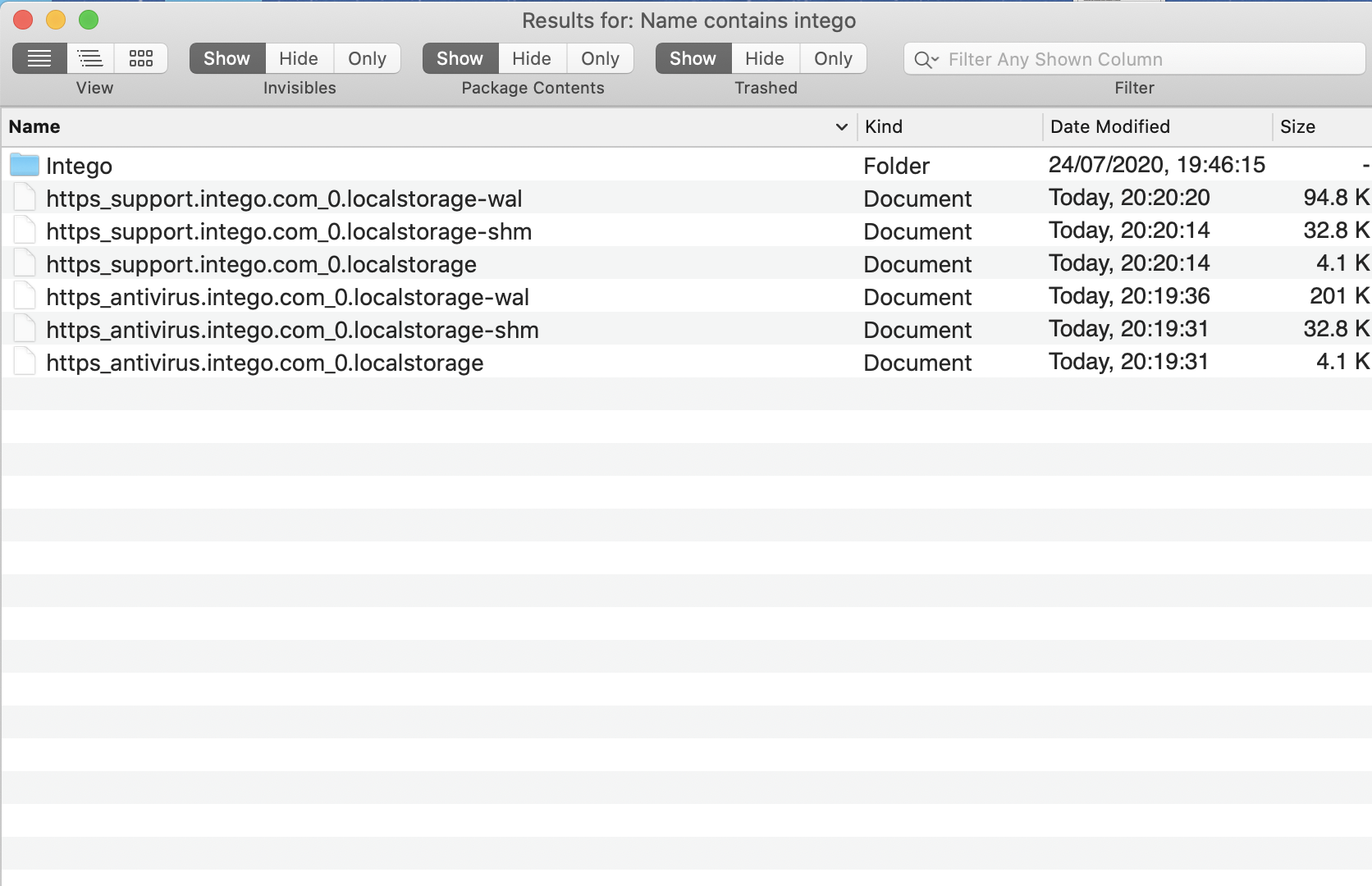Select https_support.intego.com_0.localstorage-wal file name
The width and height of the screenshot is (1372, 886).
tap(284, 199)
